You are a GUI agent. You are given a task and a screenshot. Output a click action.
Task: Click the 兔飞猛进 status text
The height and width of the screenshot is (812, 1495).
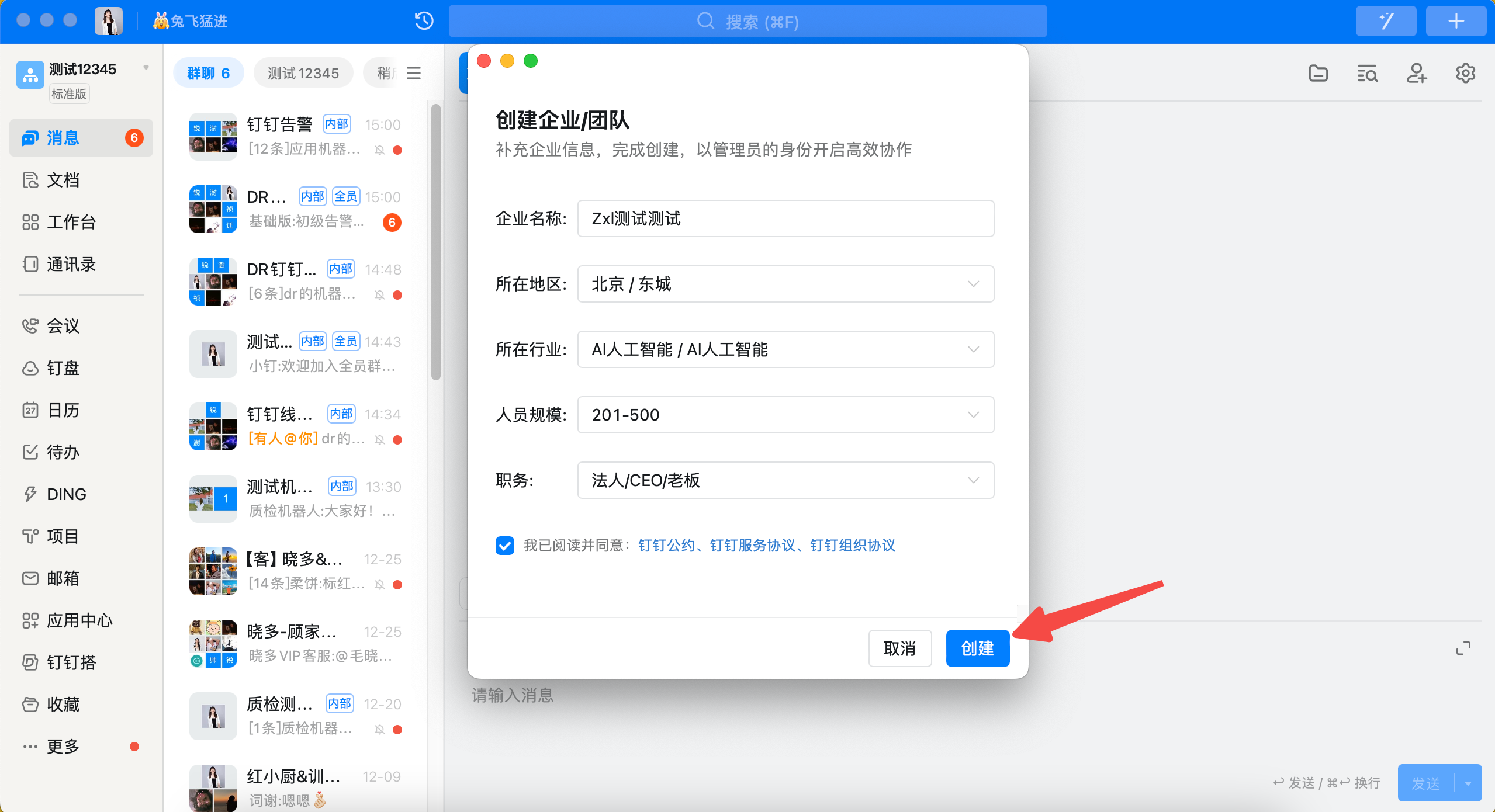190,22
